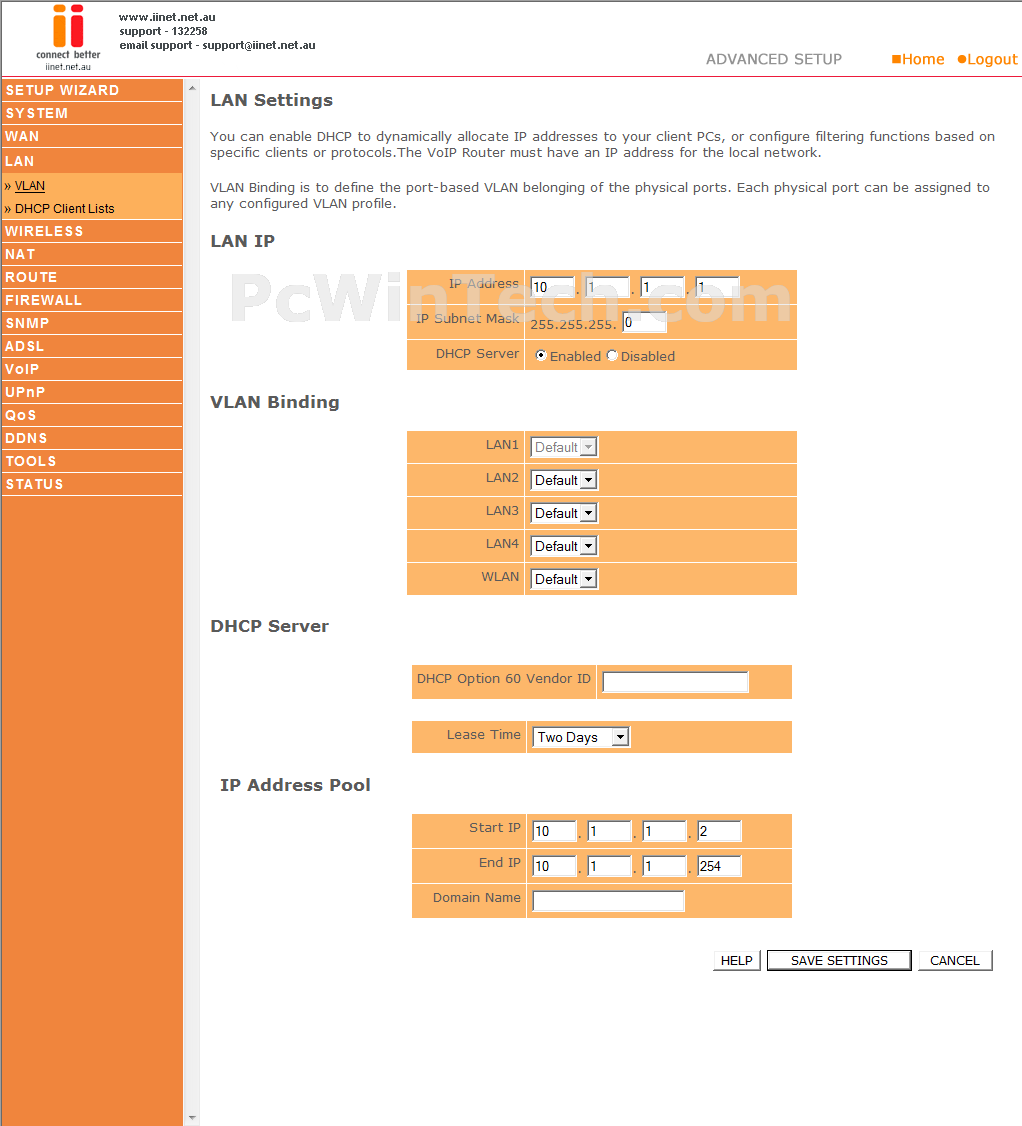The image size is (1022, 1126).
Task: Click the IP Subnet Mask last octet field
Action: [x=644, y=322]
